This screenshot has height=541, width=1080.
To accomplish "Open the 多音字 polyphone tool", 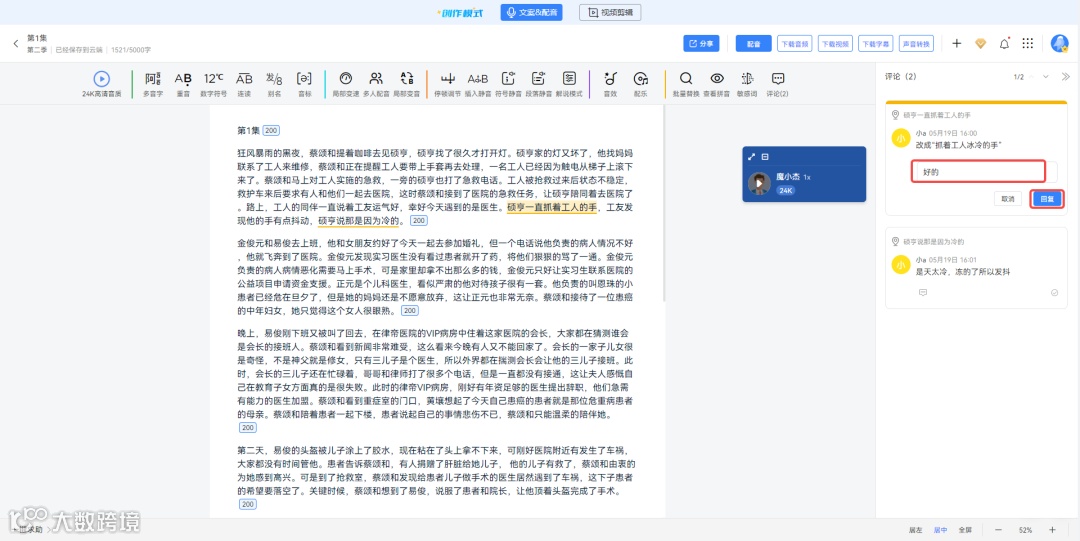I will 153,84.
